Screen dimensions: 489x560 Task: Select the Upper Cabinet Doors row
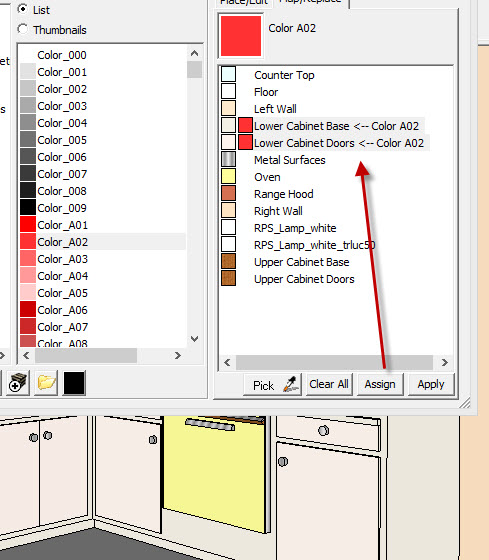tap(304, 279)
